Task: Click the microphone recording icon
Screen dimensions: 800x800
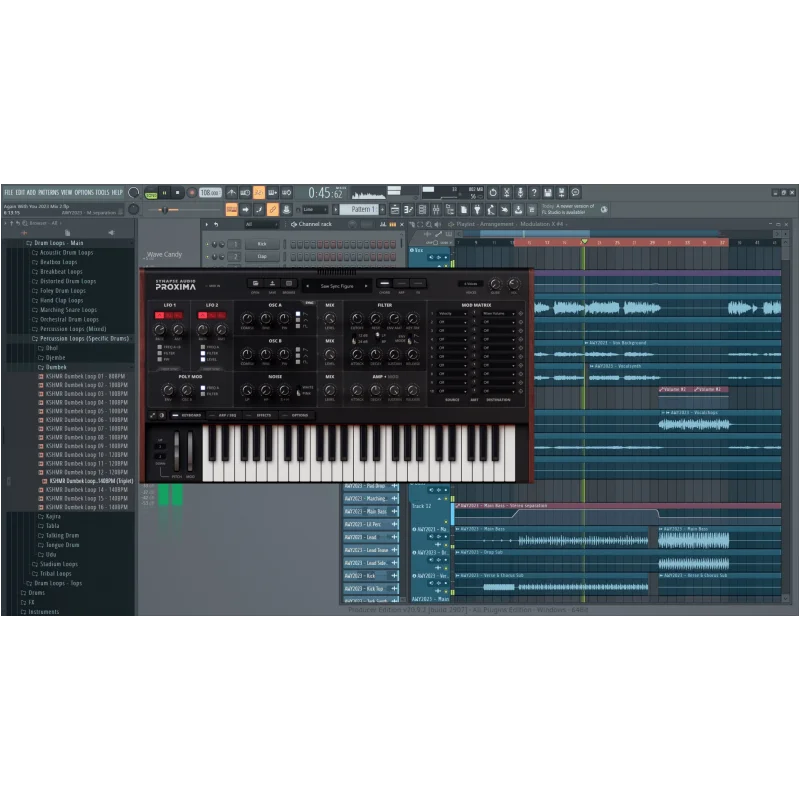Action: (x=520, y=192)
